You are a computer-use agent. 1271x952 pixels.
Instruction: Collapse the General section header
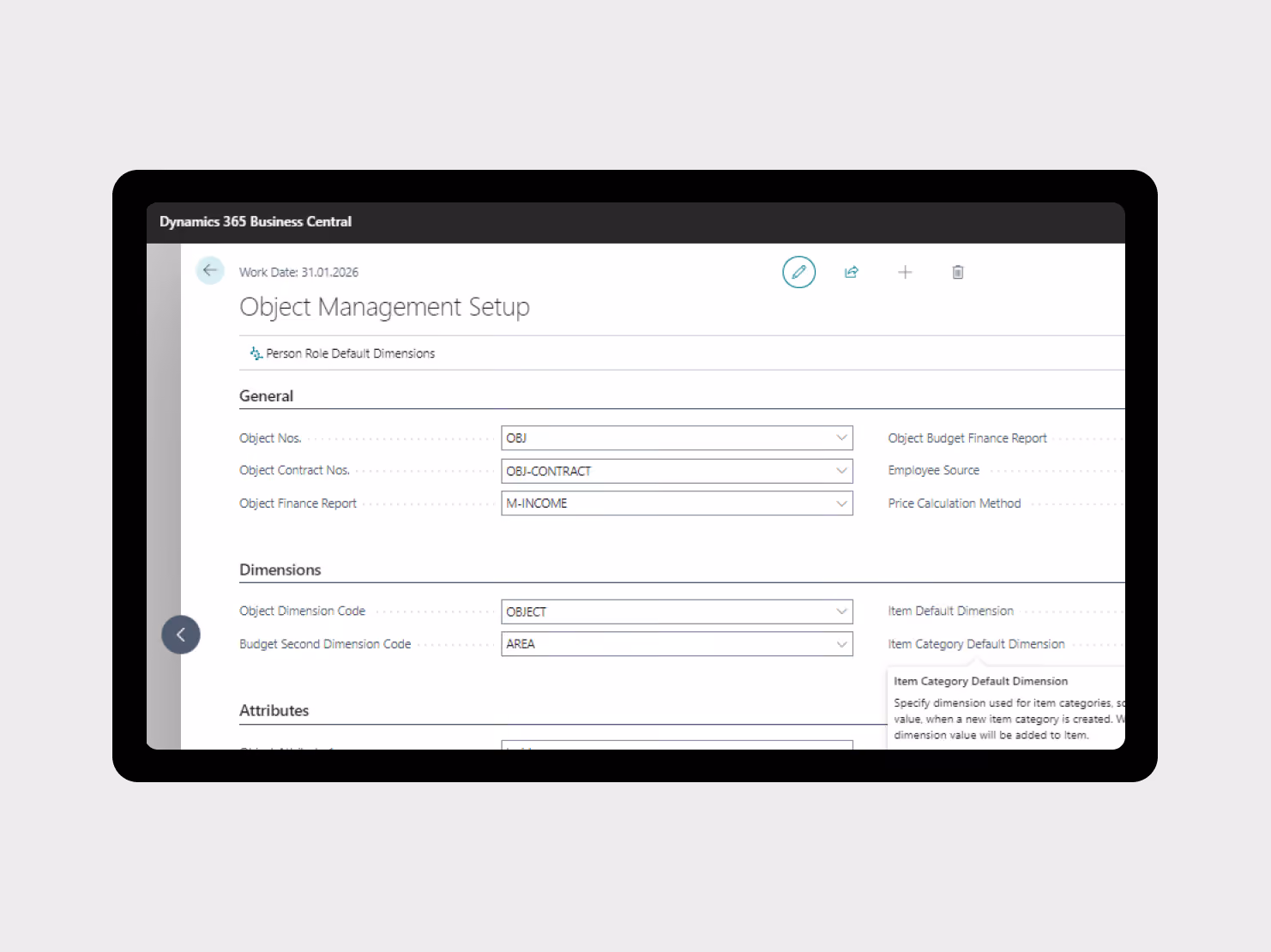(x=266, y=396)
